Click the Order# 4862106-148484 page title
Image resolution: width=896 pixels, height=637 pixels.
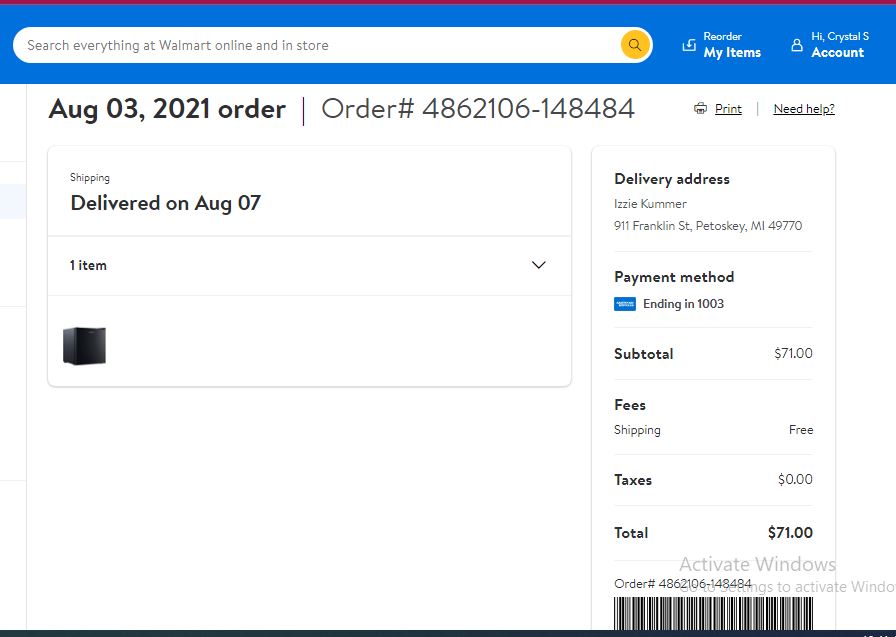478,109
